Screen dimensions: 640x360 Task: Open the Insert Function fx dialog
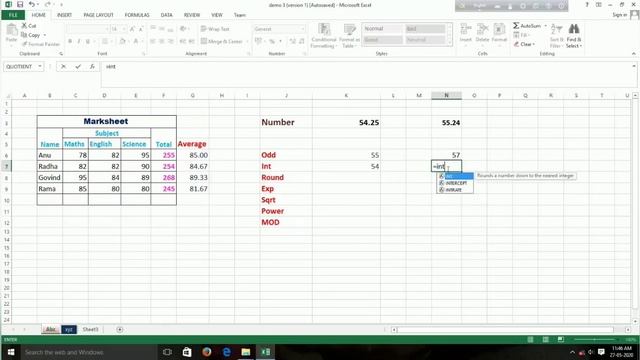(x=92, y=67)
